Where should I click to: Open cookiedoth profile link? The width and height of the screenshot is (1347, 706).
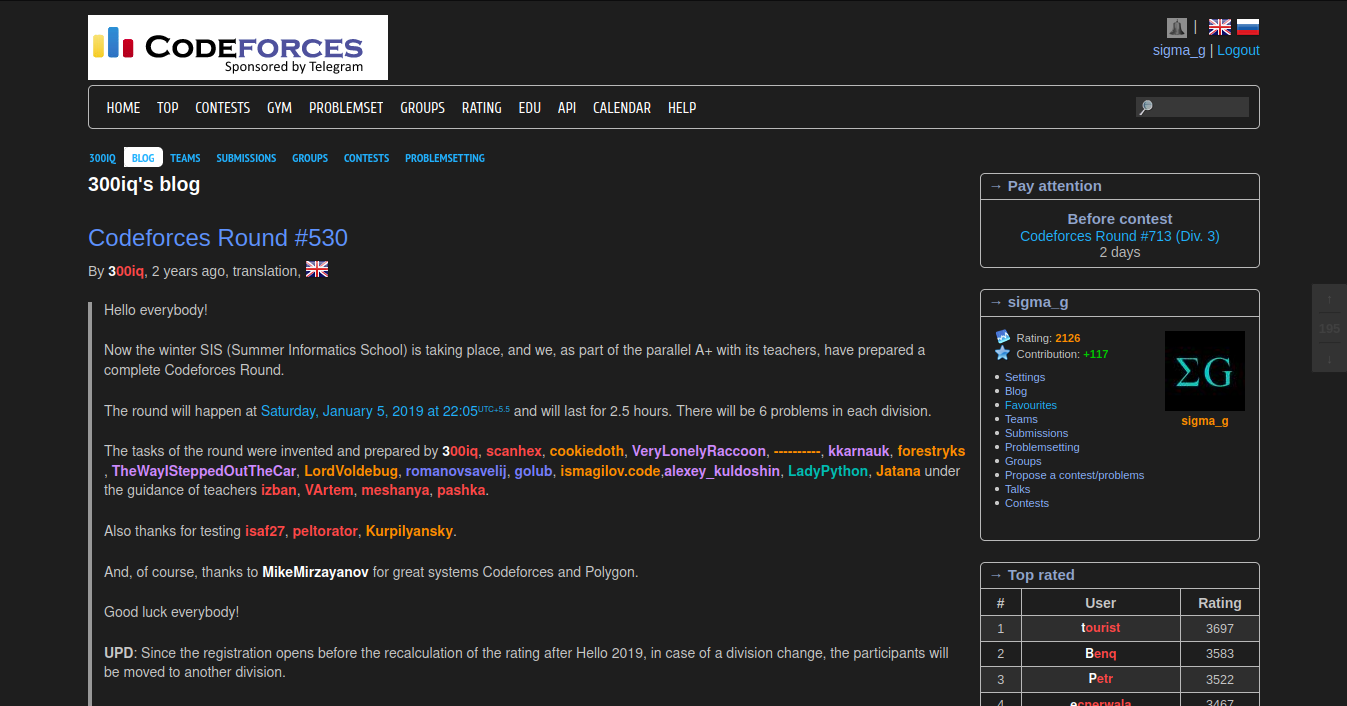coord(587,451)
